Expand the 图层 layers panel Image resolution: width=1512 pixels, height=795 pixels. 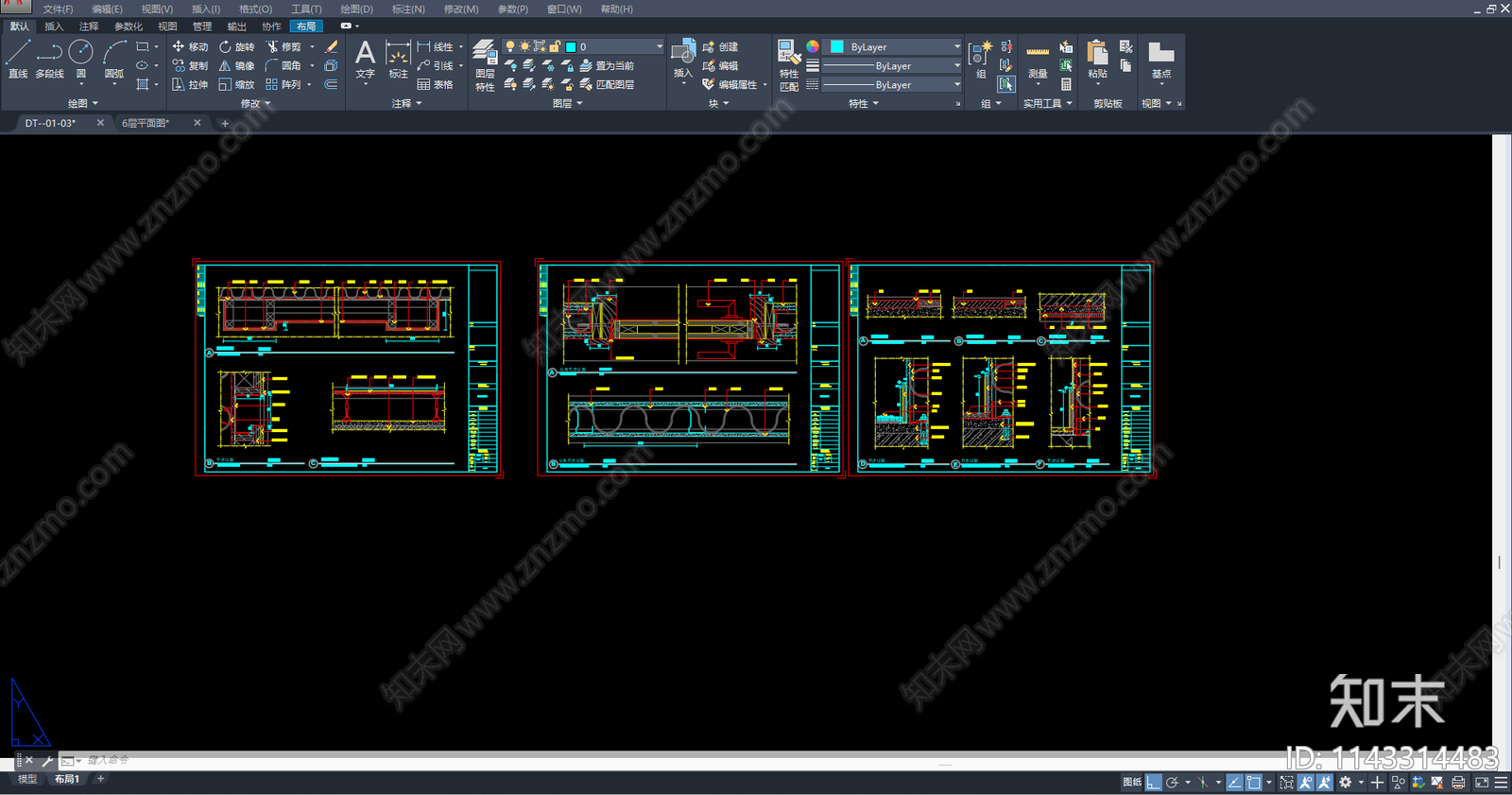(x=567, y=103)
